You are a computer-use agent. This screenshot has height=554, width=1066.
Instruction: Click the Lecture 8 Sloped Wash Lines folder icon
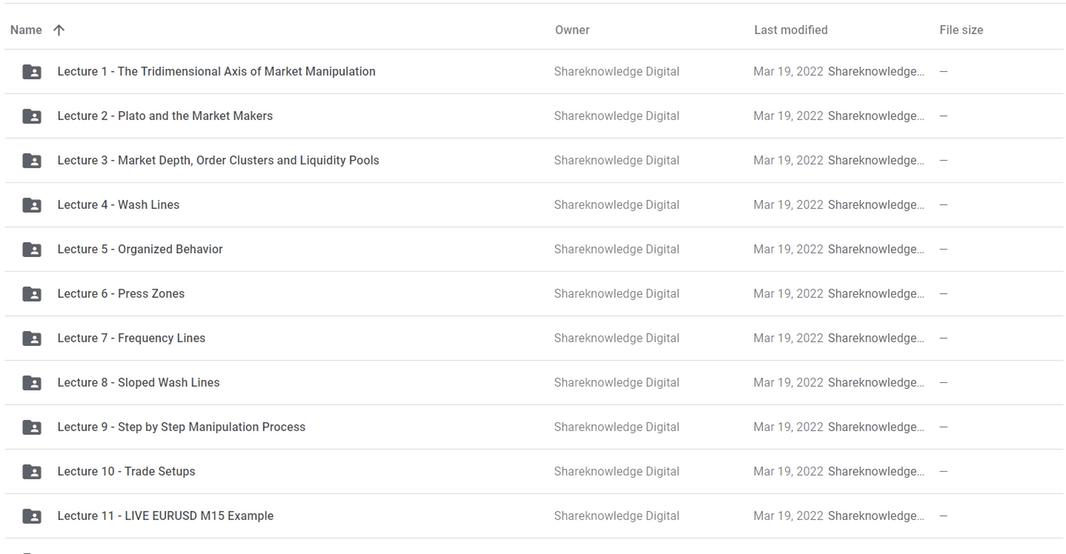(32, 383)
